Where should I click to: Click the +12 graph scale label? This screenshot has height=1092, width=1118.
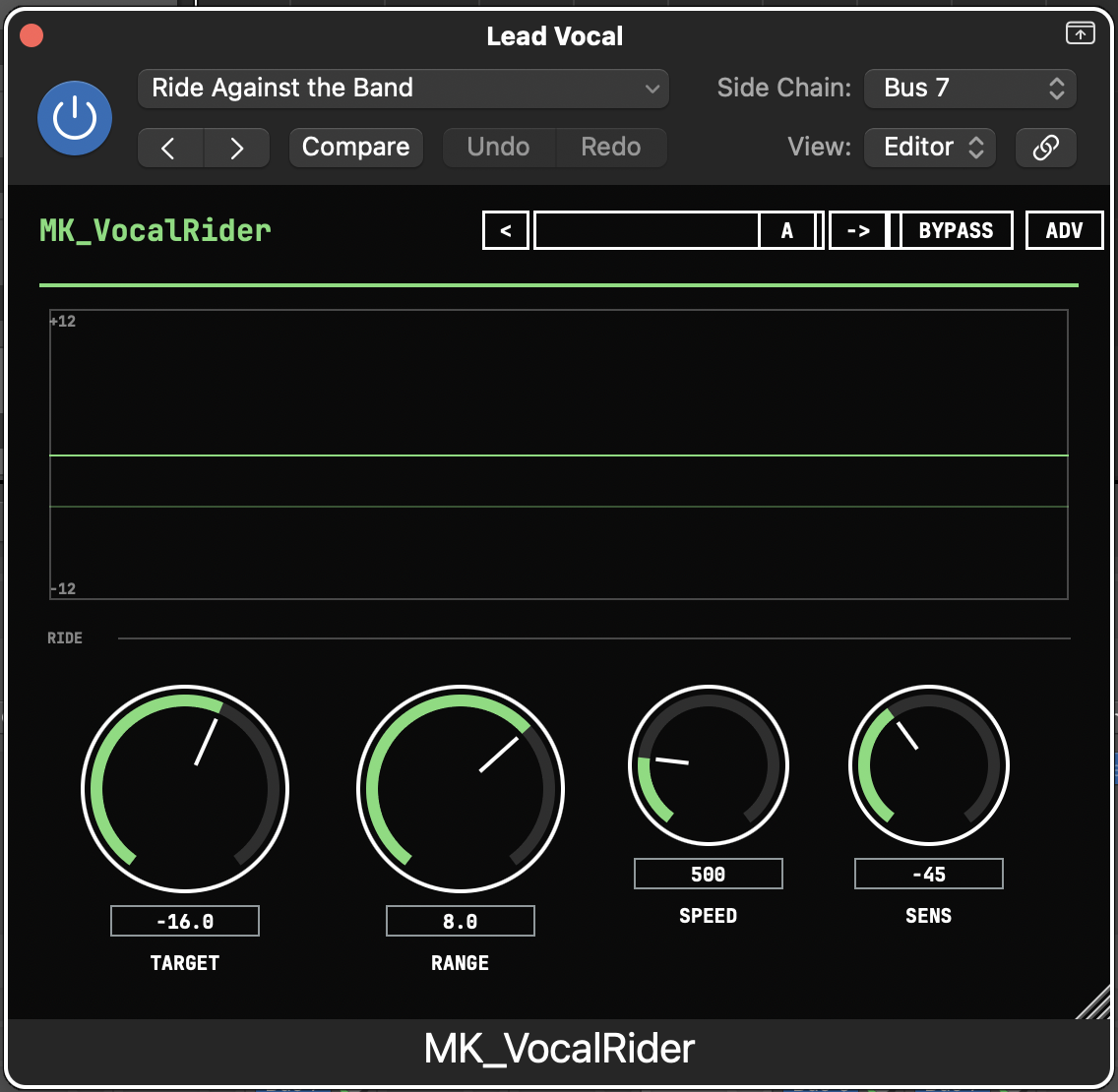[x=63, y=322]
